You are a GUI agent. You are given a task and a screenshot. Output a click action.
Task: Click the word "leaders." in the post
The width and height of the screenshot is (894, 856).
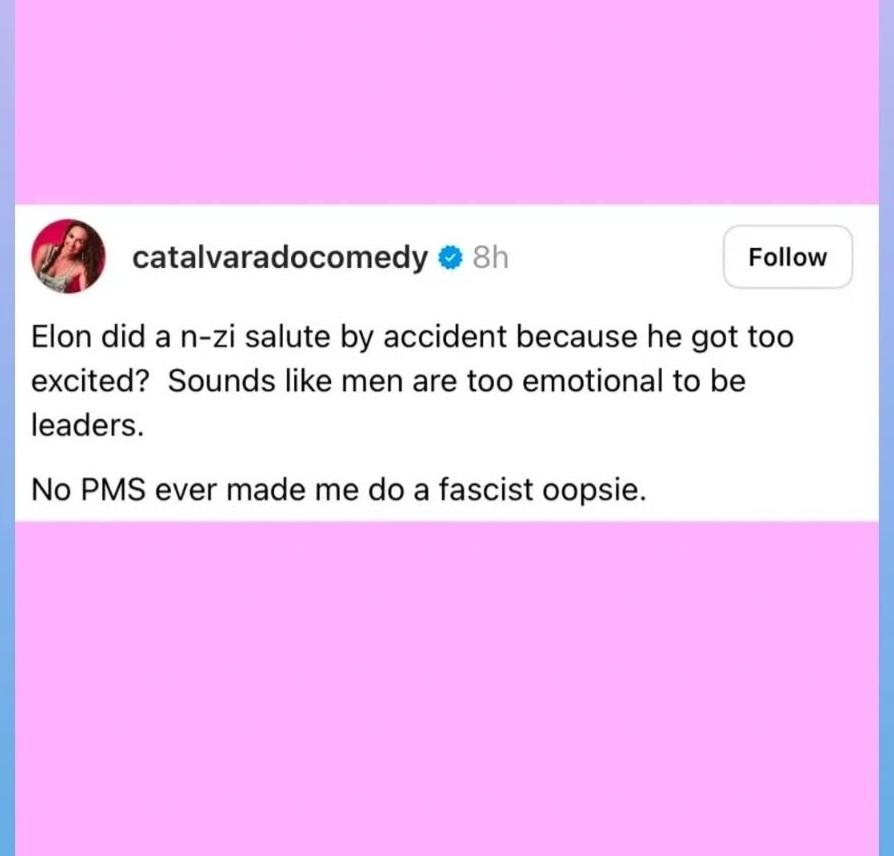[87, 425]
